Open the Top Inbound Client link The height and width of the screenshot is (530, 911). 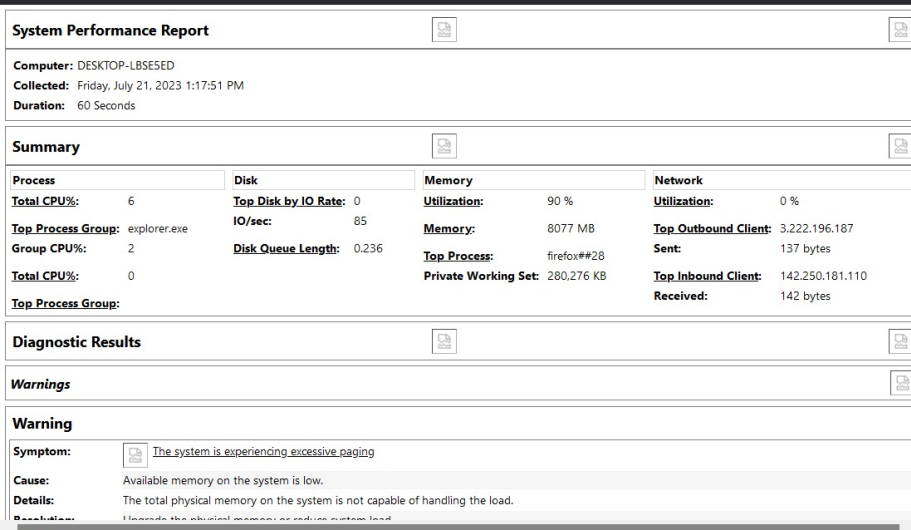click(709, 275)
